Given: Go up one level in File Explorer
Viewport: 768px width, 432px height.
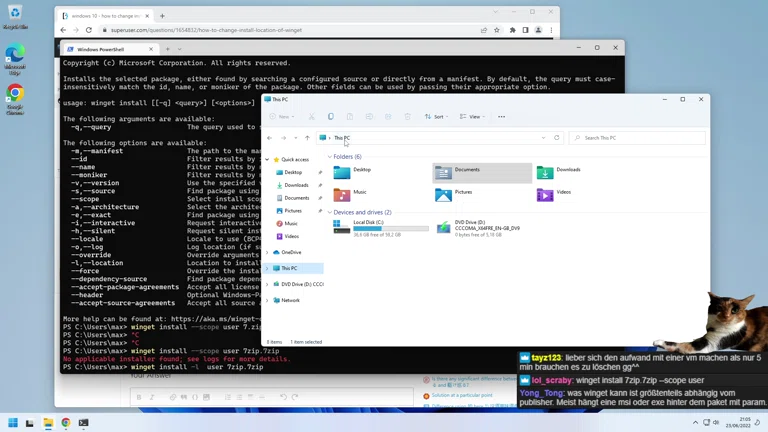Looking at the screenshot, I should tap(307, 138).
